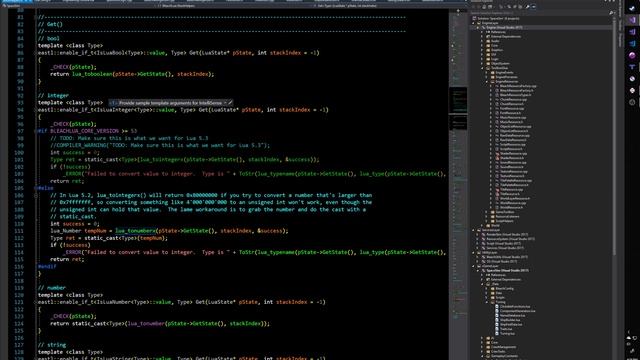Select External Dependencies under Engine project
Viewport: 640px width, 360px height.
point(506,36)
